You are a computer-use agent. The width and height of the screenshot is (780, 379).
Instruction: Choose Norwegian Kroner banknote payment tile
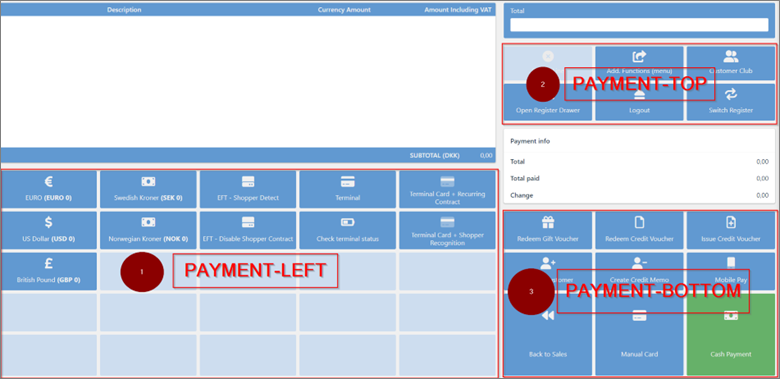[148, 231]
